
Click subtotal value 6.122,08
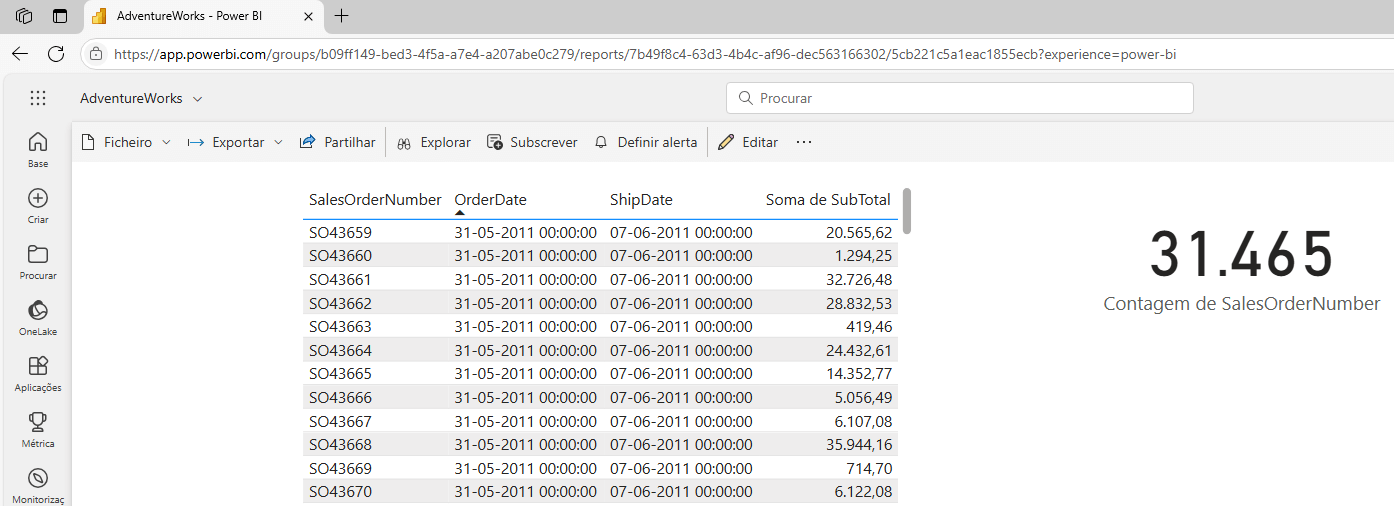[863, 491]
